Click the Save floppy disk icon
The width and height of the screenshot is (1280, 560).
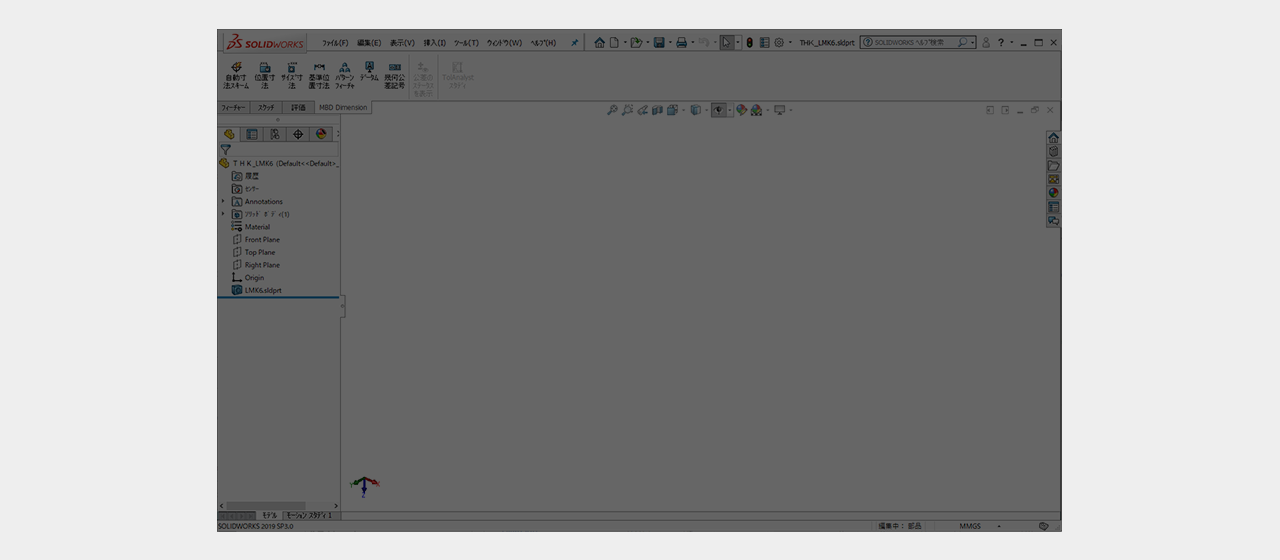659,43
